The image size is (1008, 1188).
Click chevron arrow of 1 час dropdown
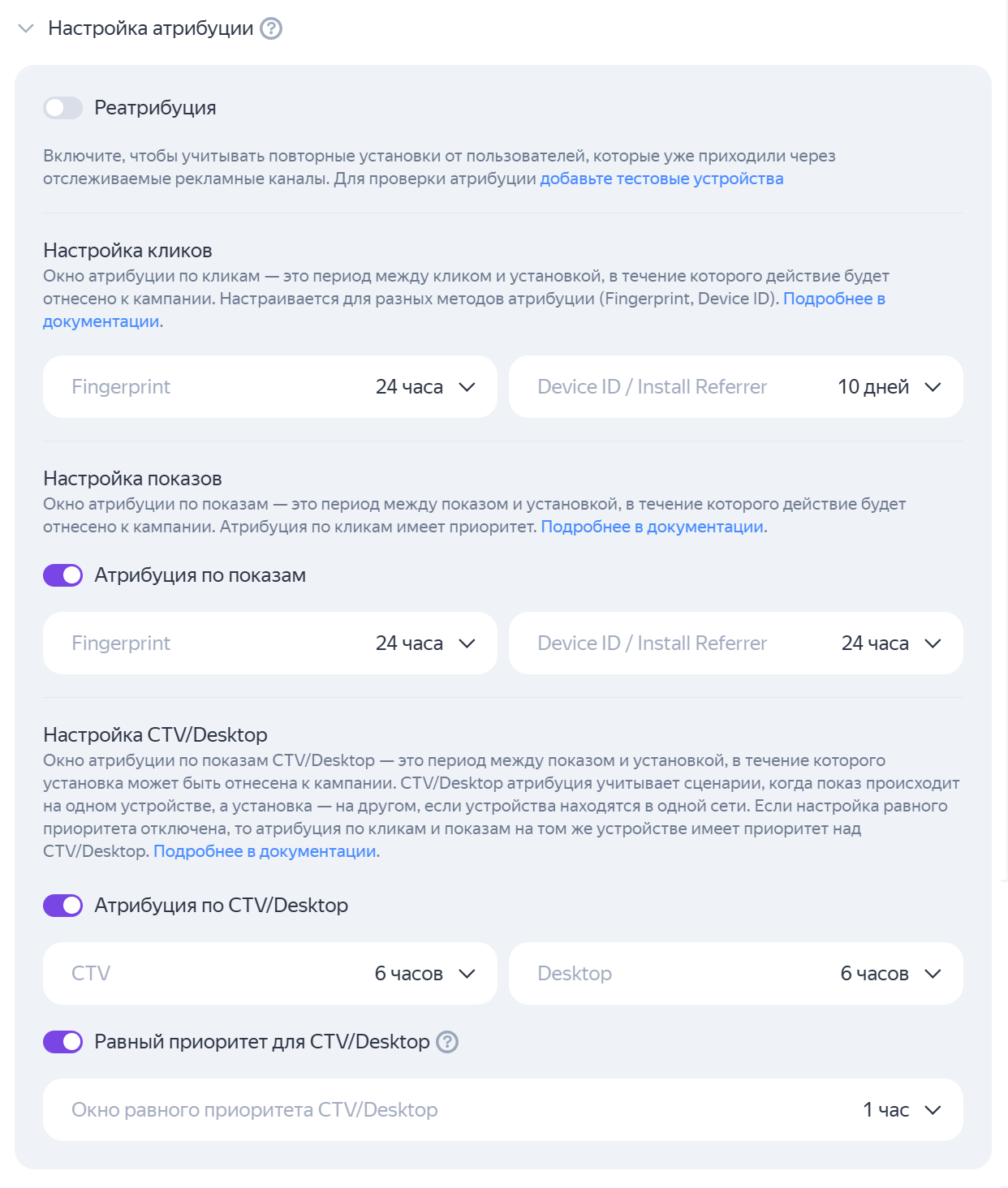(x=933, y=1110)
